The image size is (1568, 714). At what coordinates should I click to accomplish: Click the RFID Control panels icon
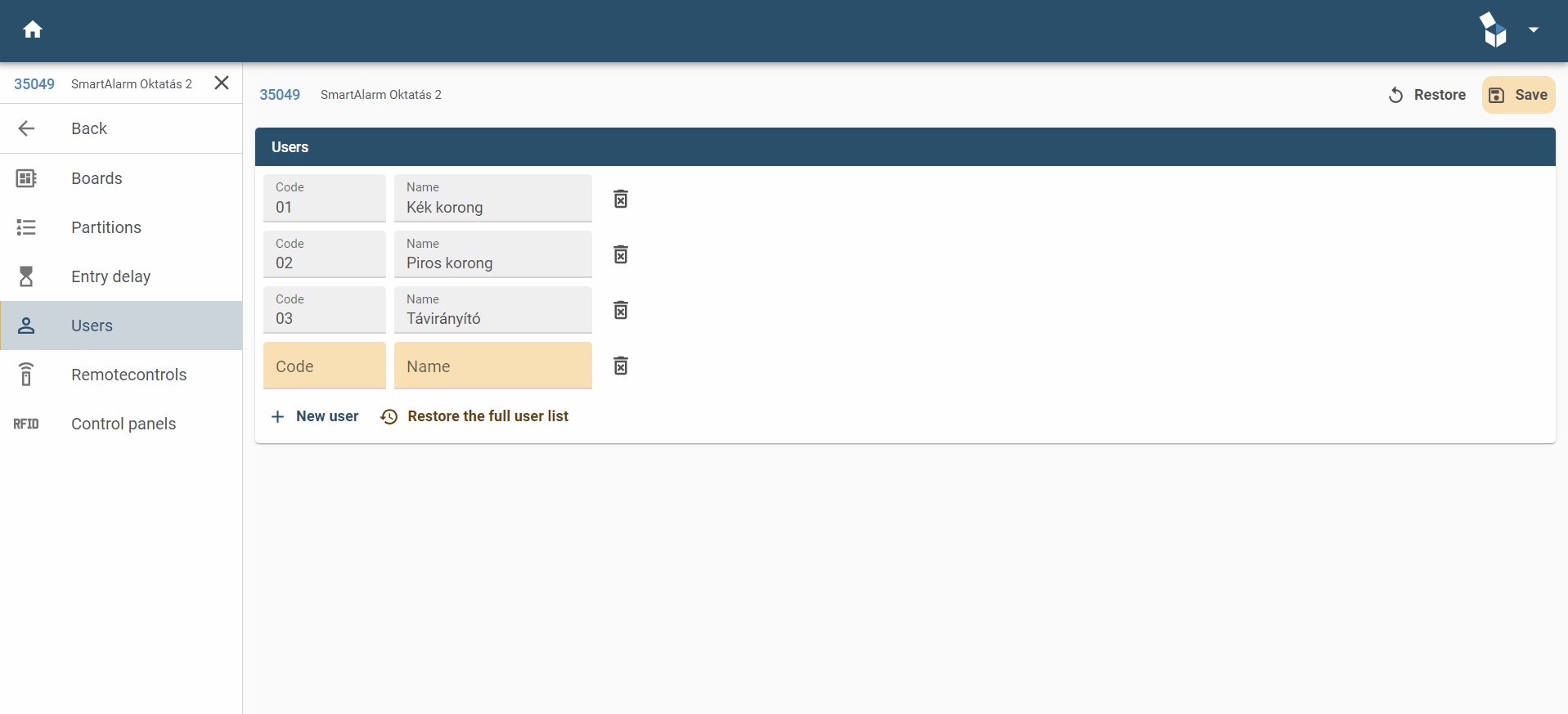coord(26,424)
